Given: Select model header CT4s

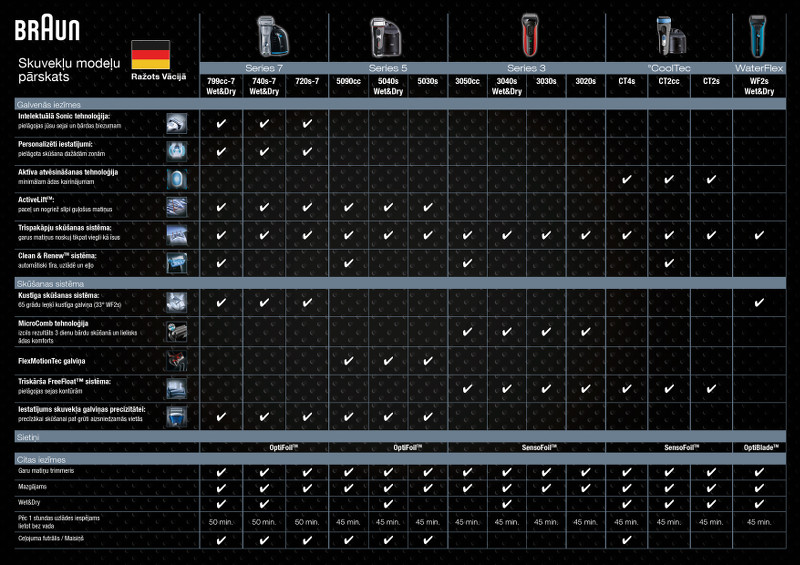Looking at the screenshot, I should click(x=627, y=81).
